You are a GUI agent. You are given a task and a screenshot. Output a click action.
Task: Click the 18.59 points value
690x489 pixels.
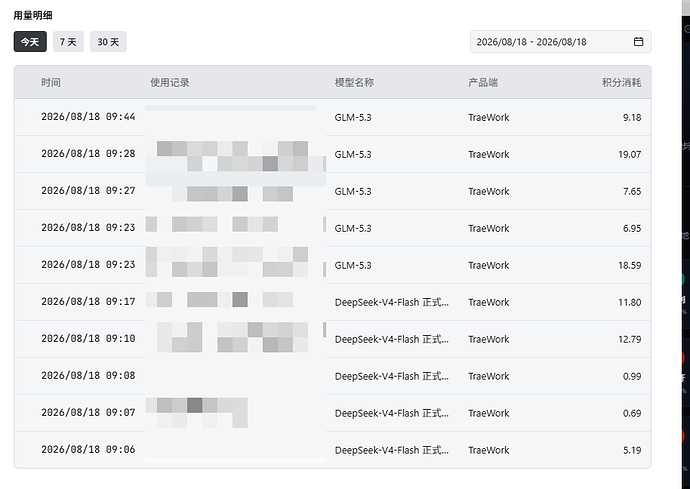[630, 265]
